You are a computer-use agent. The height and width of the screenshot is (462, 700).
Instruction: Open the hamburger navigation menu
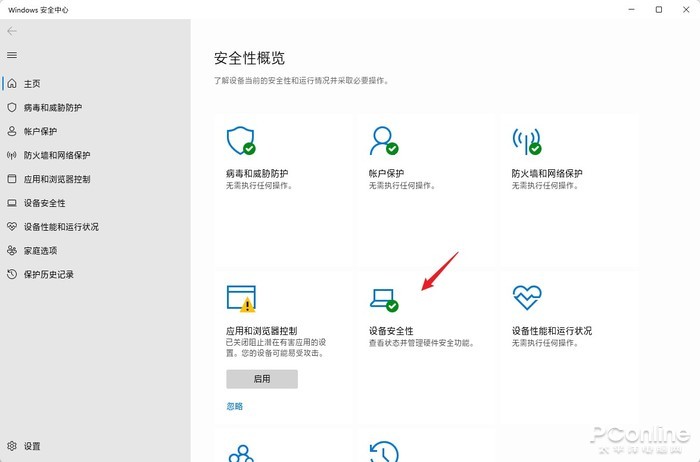coord(12,55)
